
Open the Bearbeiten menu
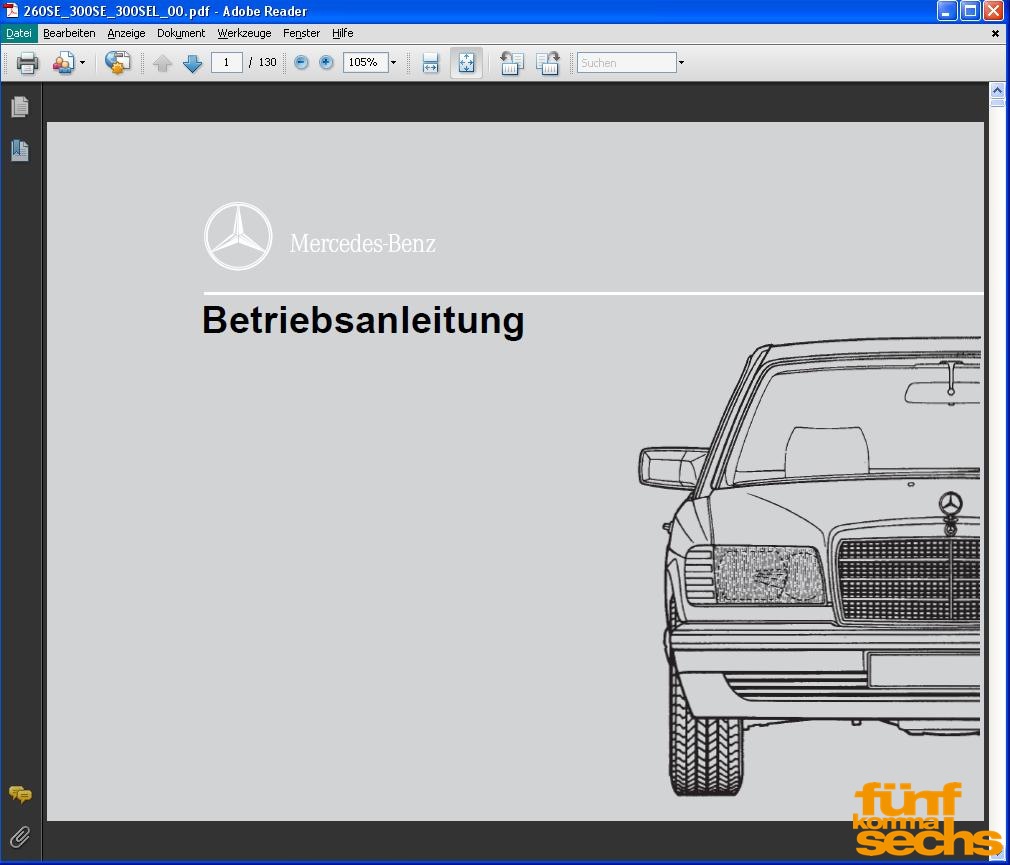69,33
